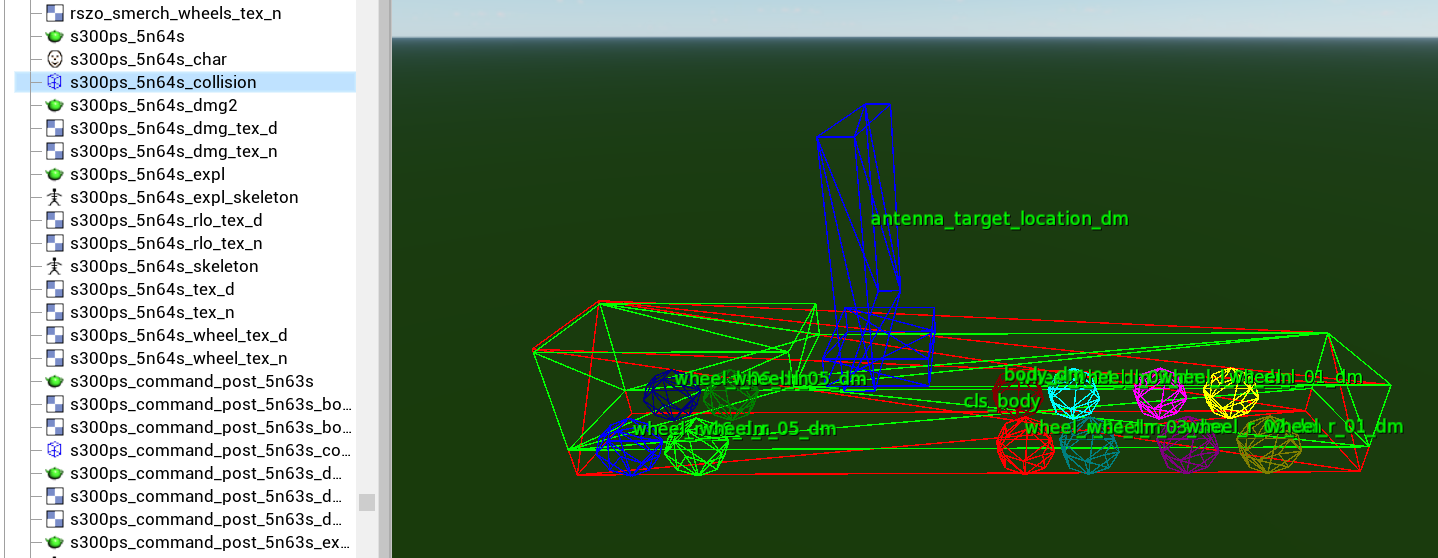Select s300ps_command_post_5n63s_ex... at the list bottom
This screenshot has width=1438, height=558.
(x=210, y=542)
